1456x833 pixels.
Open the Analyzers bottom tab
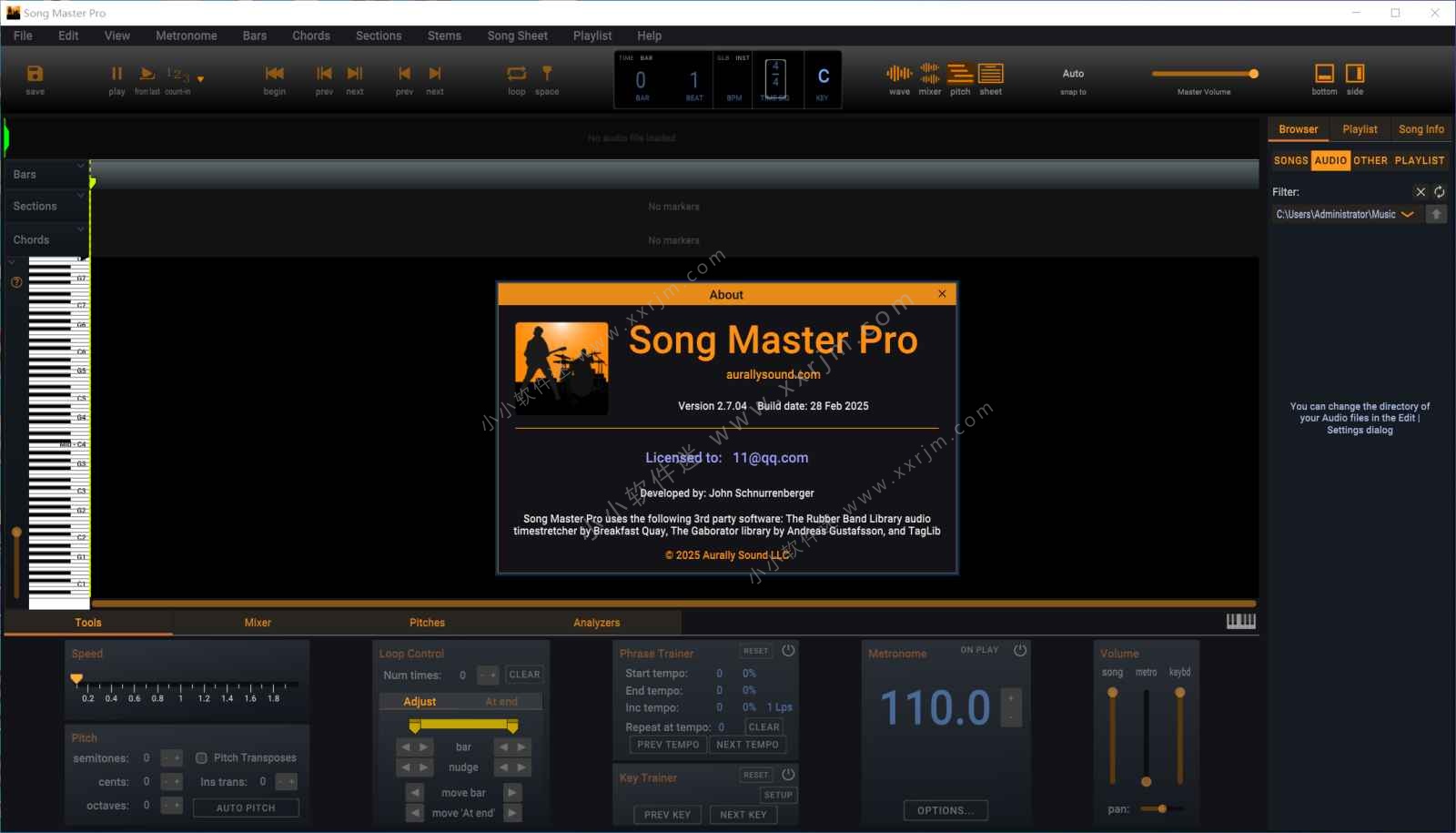point(596,623)
